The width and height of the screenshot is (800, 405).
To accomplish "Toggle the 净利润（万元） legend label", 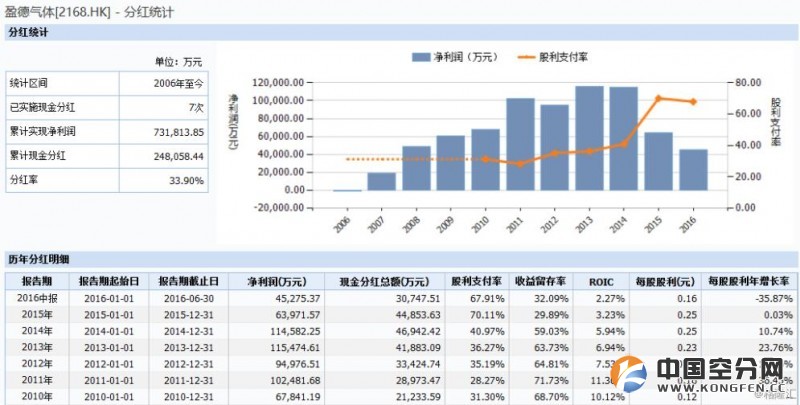I will [x=465, y=57].
